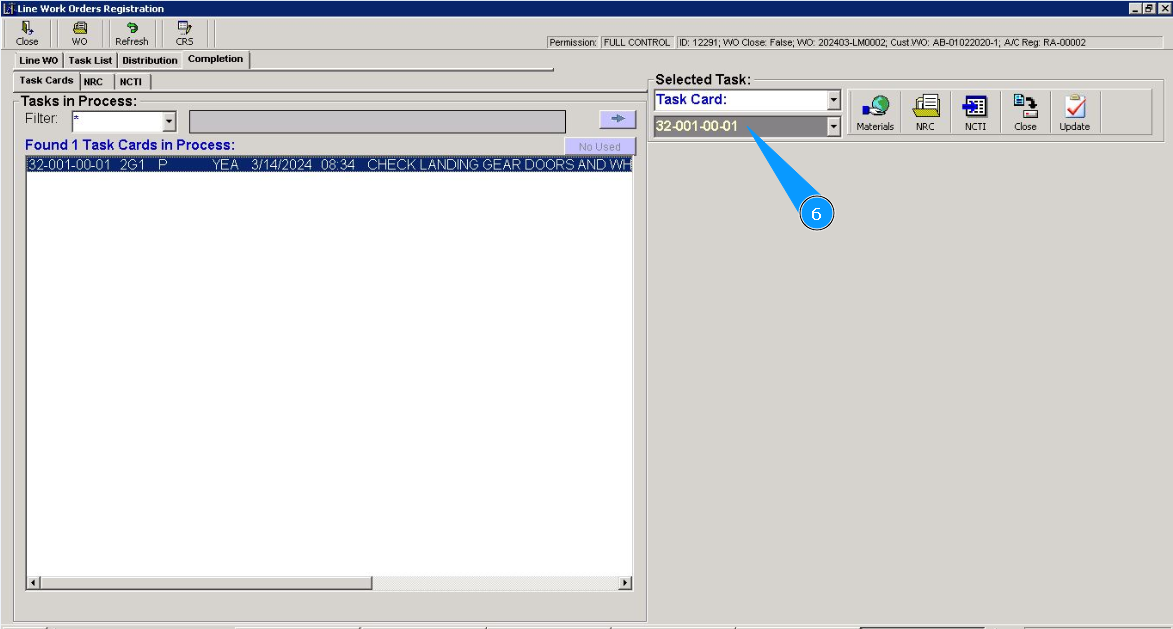Switch to the Line WO tab
The width and height of the screenshot is (1173, 629).
pos(38,61)
